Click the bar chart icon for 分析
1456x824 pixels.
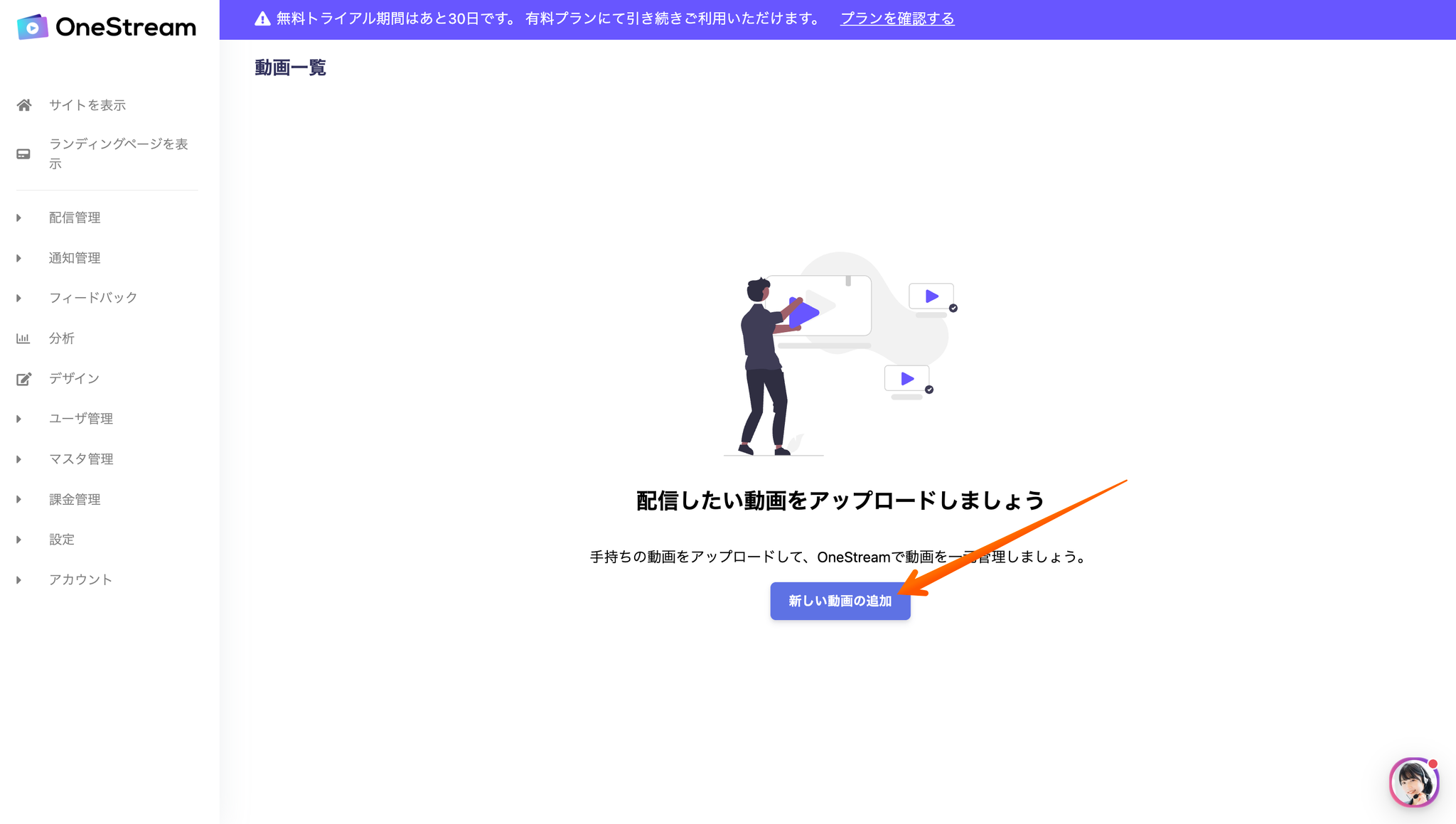[23, 338]
